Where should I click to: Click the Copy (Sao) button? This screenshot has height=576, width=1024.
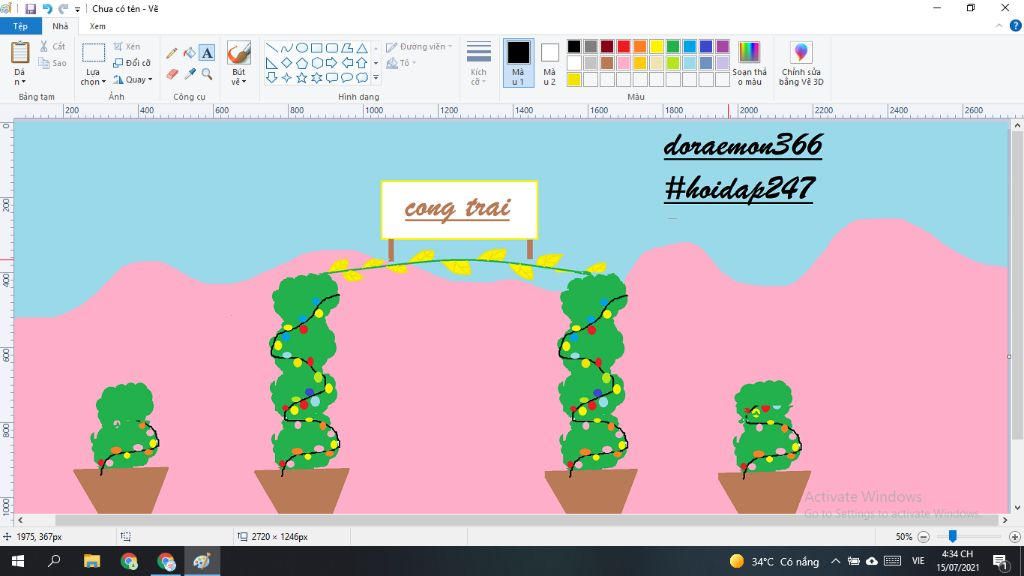point(52,63)
